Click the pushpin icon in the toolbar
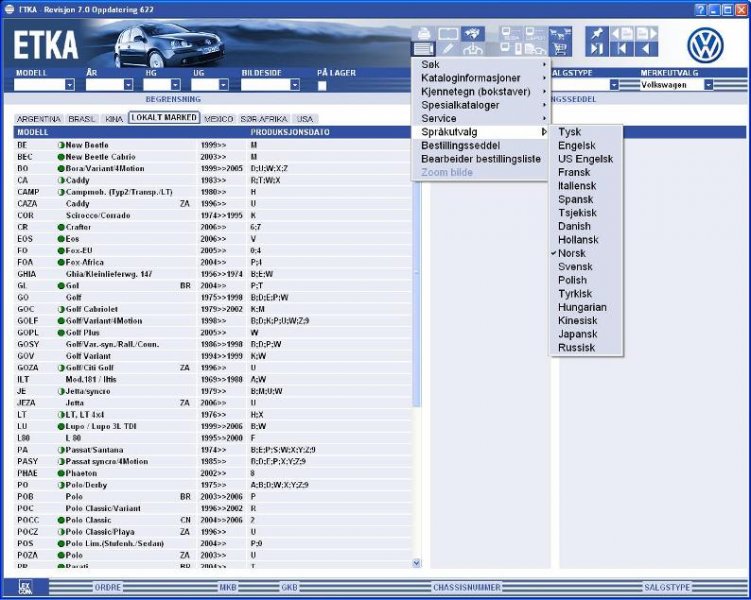 pyautogui.click(x=597, y=32)
